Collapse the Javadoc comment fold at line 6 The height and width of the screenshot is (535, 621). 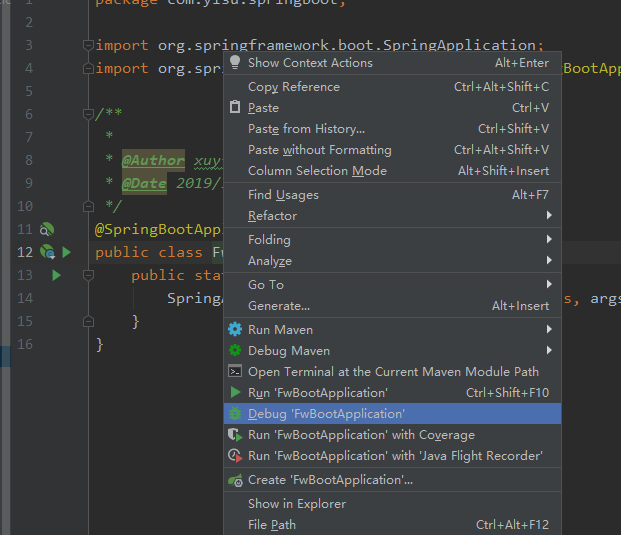point(89,114)
